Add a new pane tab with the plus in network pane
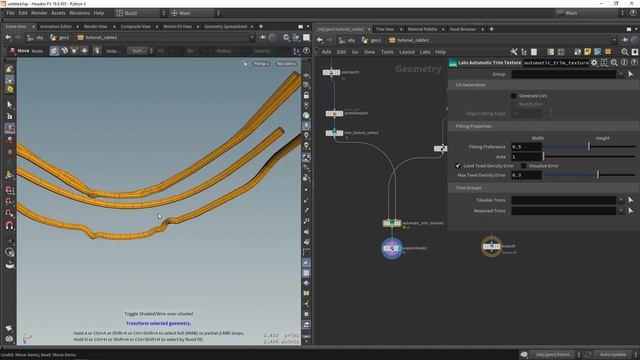The width and height of the screenshot is (640, 360). click(x=491, y=29)
